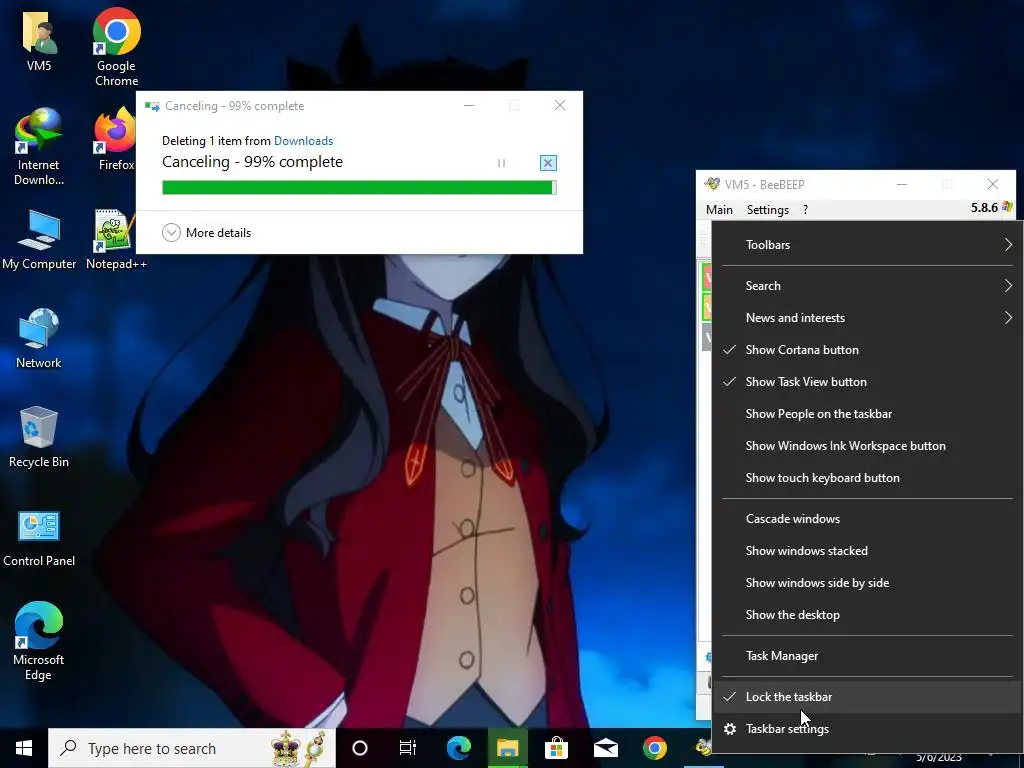Cancel the delete operation with X
This screenshot has height=768, width=1024.
click(548, 163)
